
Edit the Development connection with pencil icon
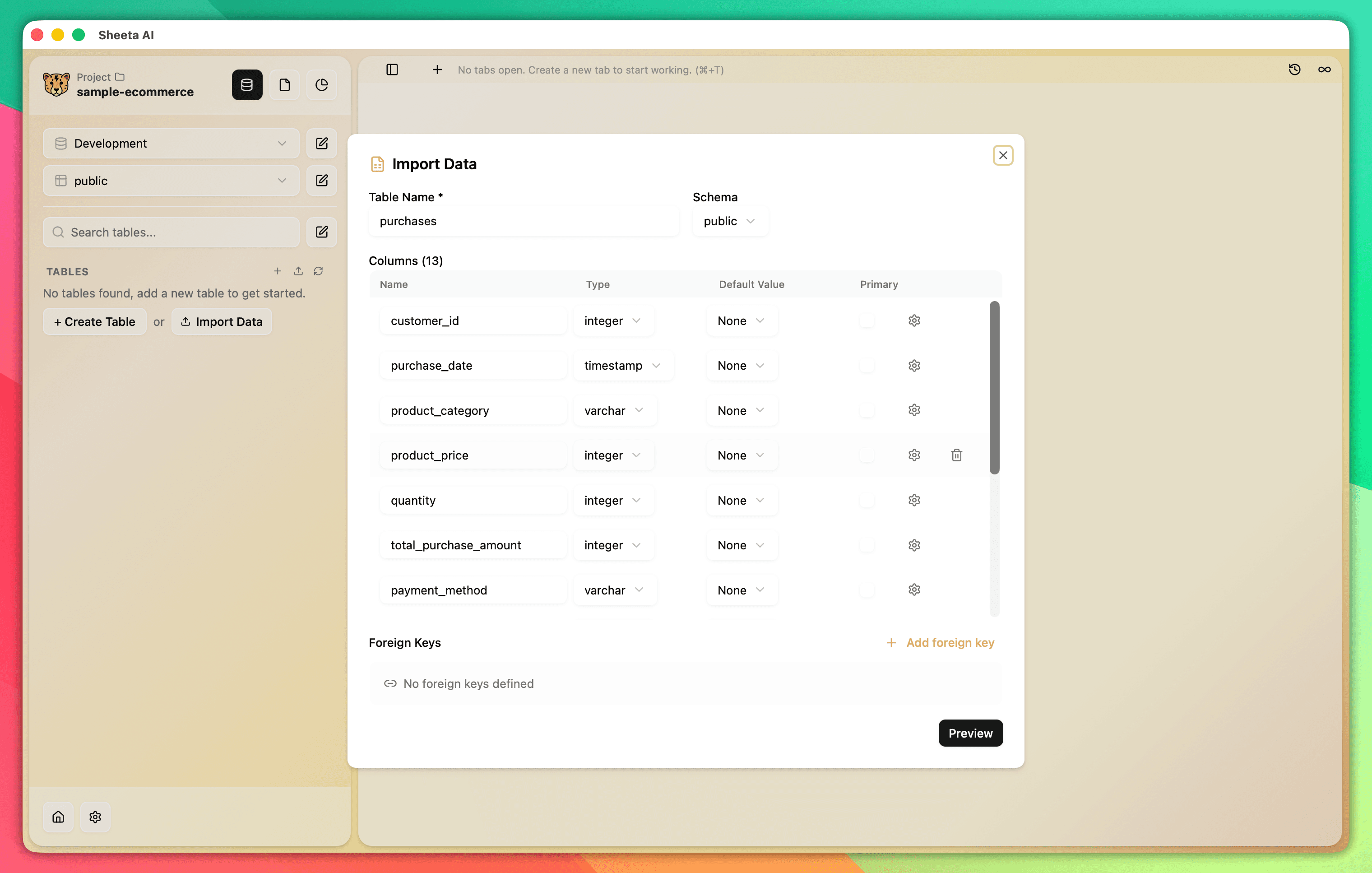pos(321,143)
